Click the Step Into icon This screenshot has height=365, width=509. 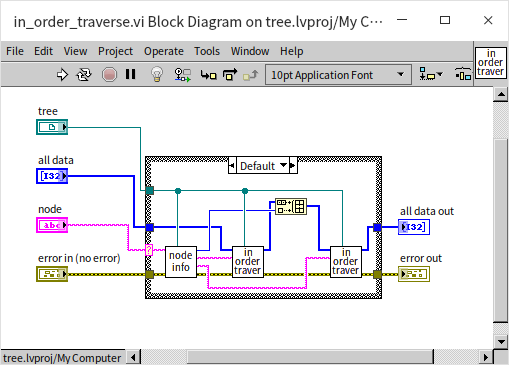click(208, 75)
